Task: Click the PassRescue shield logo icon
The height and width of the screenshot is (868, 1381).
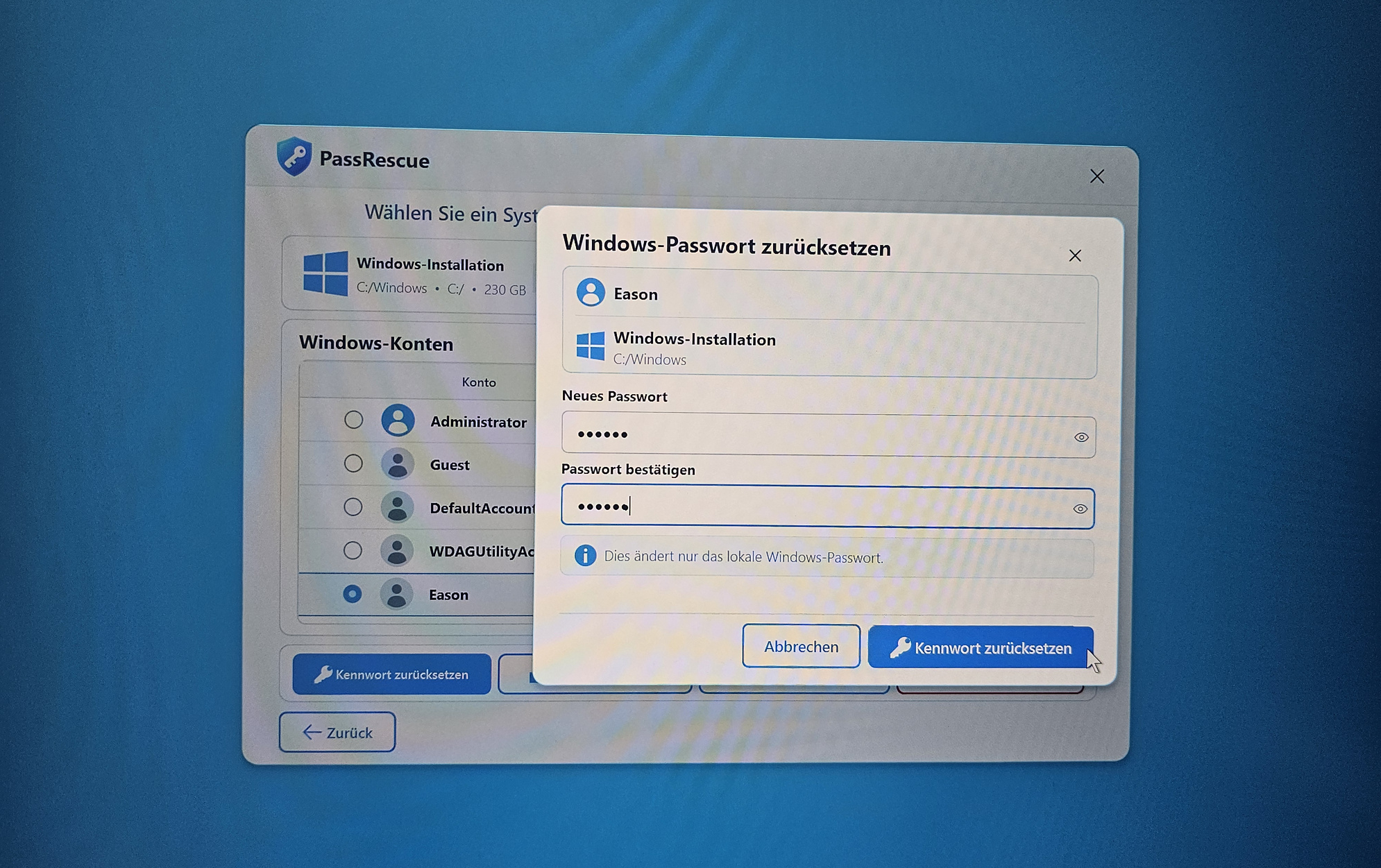Action: [294, 156]
